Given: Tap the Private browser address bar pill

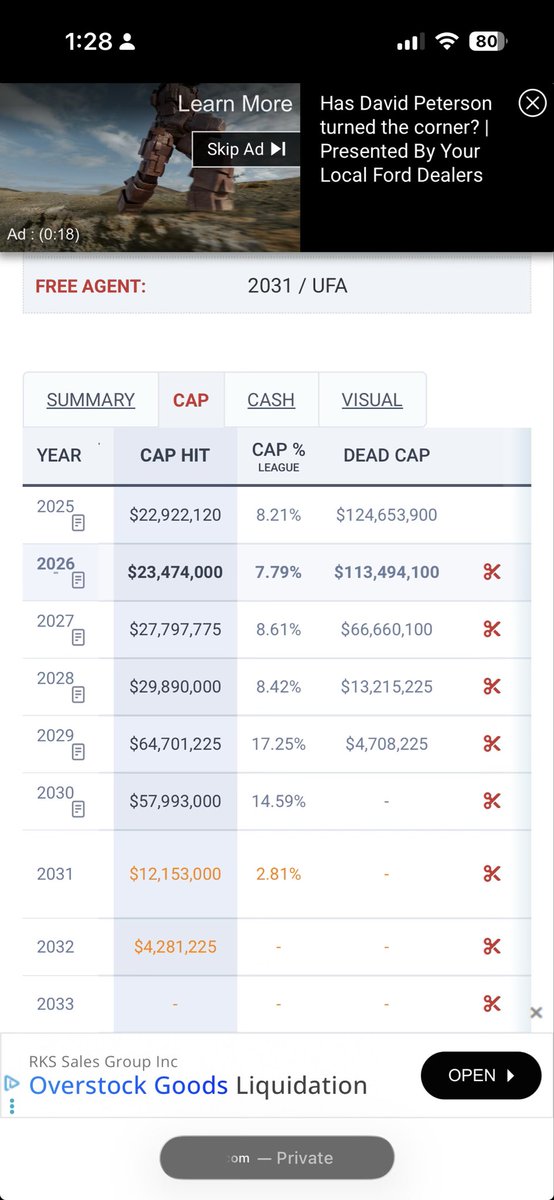Looking at the screenshot, I should click(277, 1158).
